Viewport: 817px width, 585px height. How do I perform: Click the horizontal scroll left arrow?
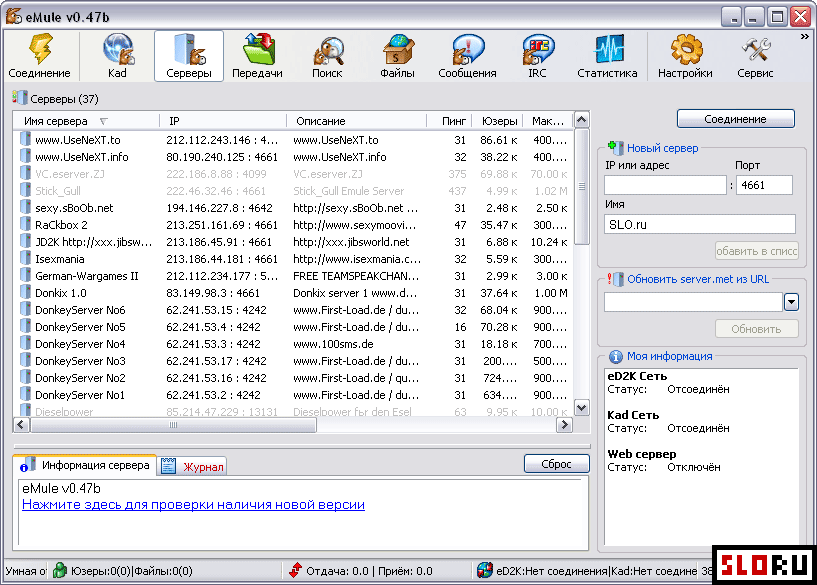coord(21,425)
